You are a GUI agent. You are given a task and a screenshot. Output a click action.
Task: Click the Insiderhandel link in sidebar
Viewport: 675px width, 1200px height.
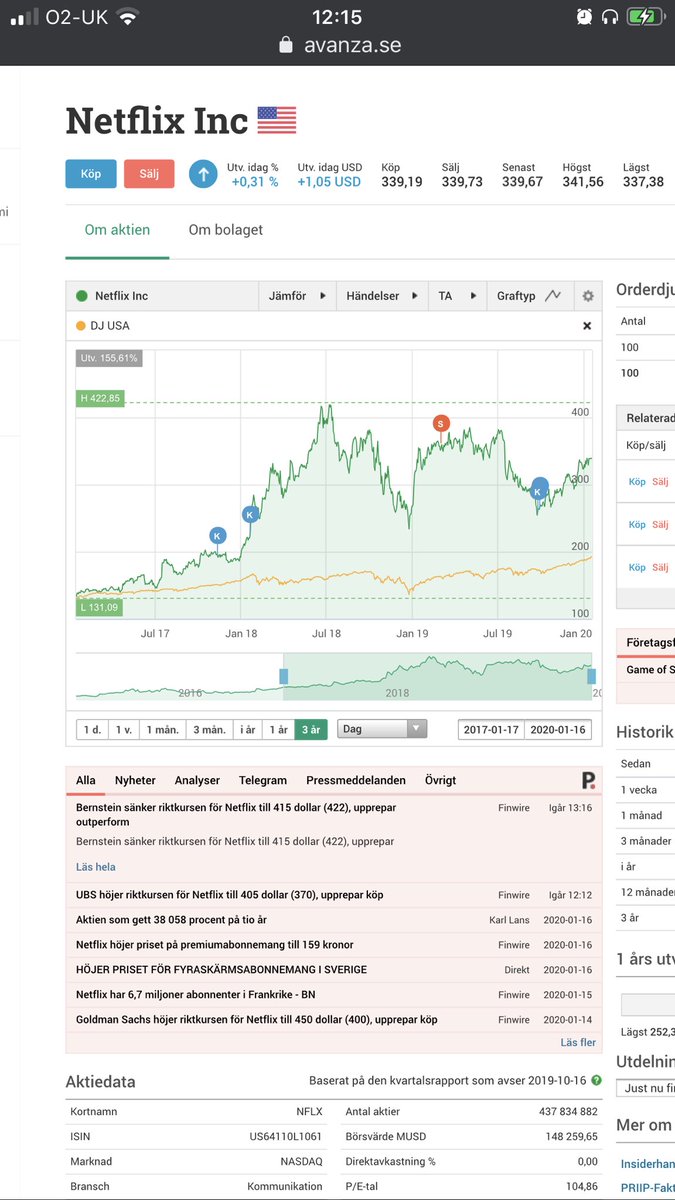[648, 1163]
